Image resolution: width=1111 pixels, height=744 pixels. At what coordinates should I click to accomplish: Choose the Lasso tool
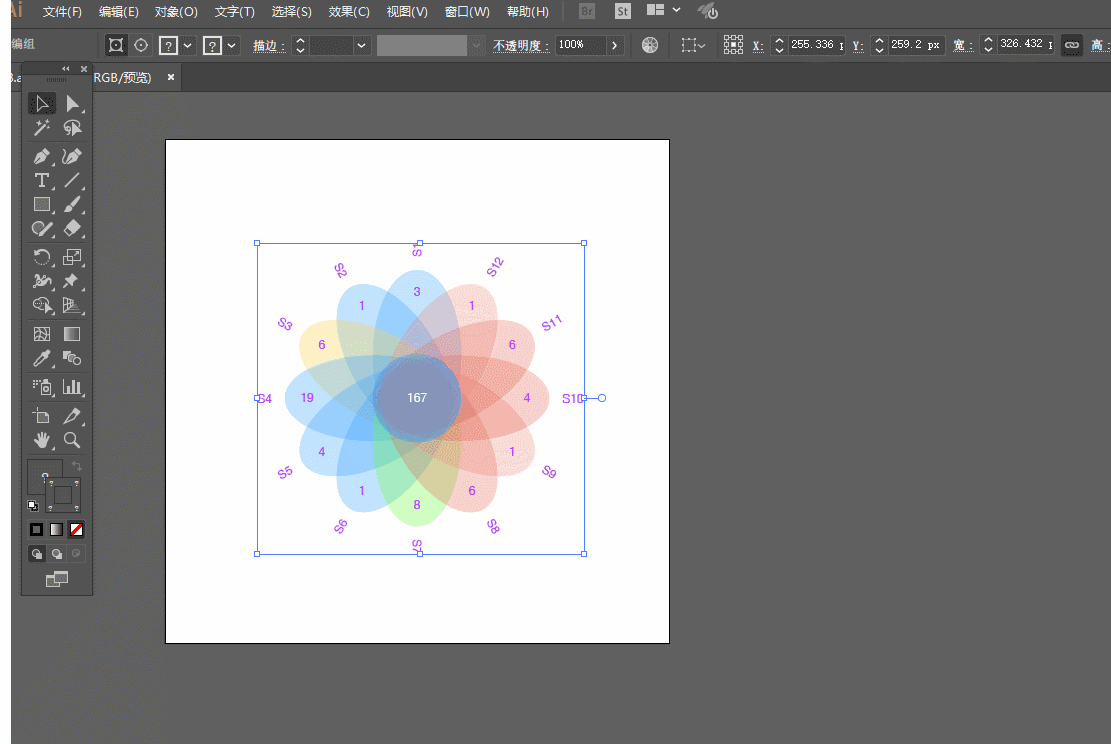[x=72, y=128]
